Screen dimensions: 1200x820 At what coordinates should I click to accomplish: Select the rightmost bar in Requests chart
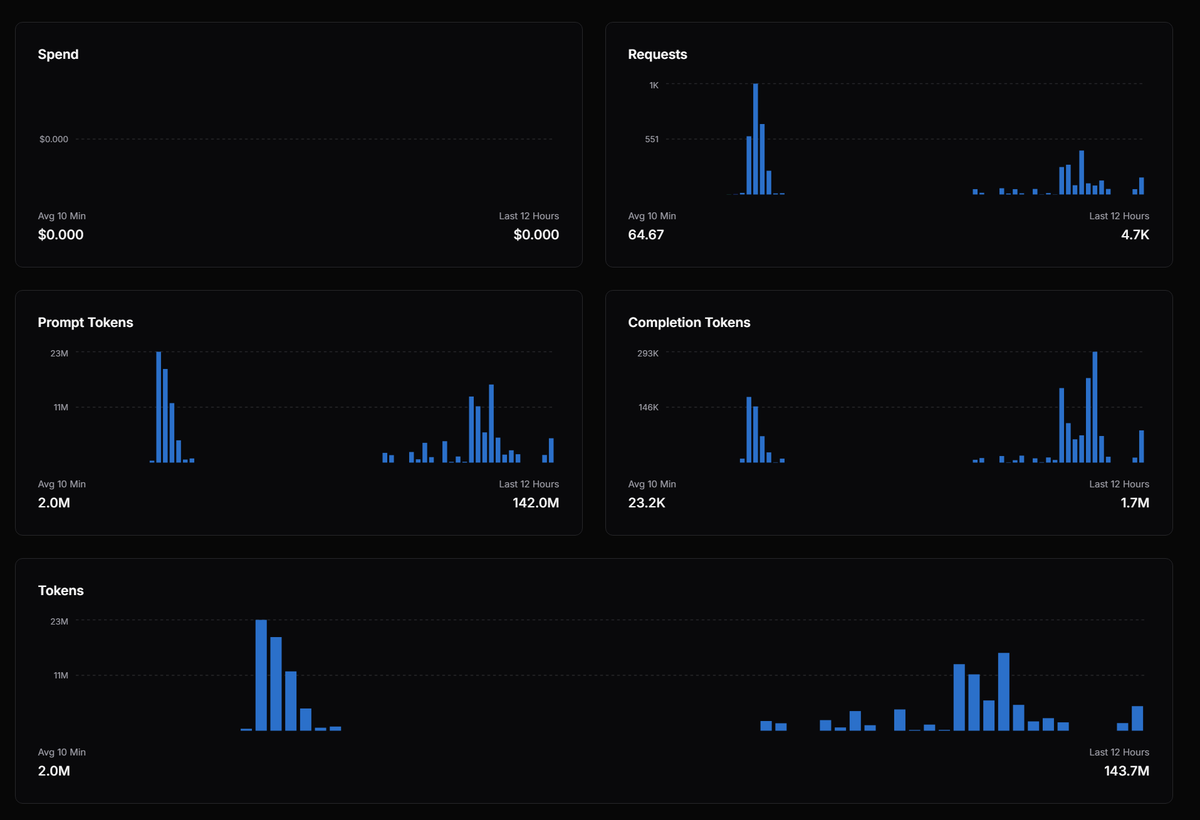(1142, 186)
